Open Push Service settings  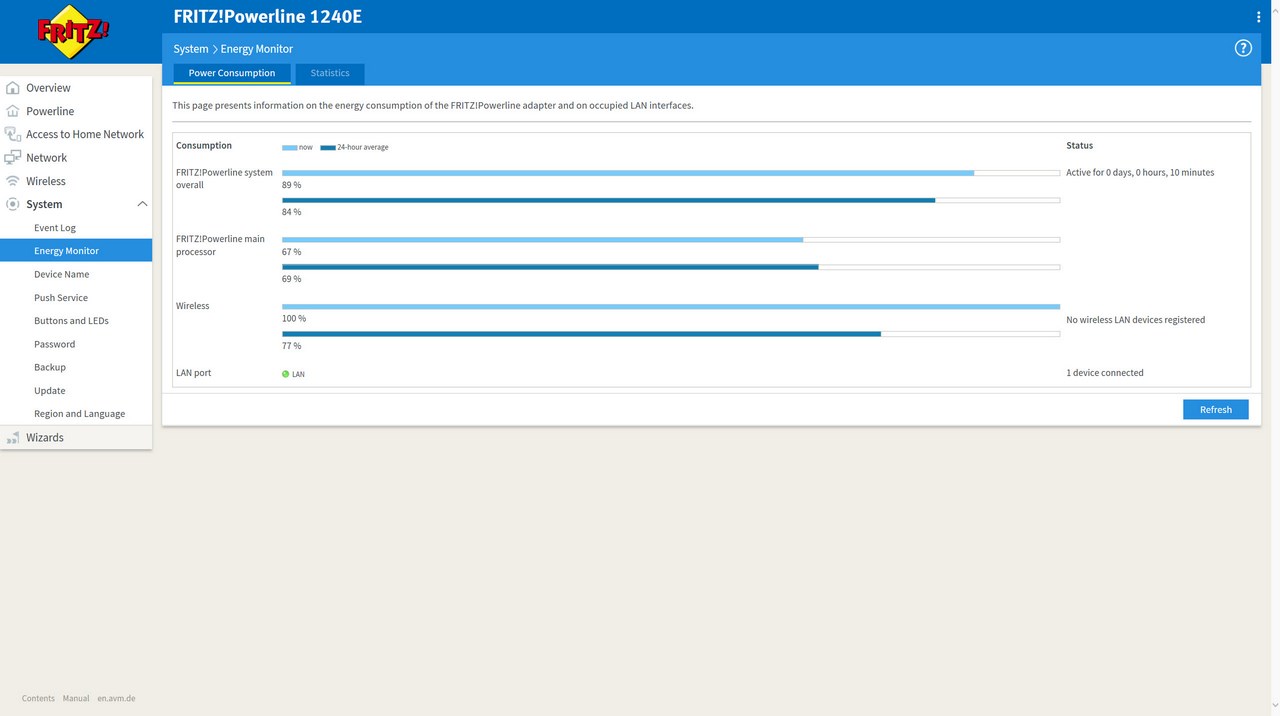[x=61, y=298]
